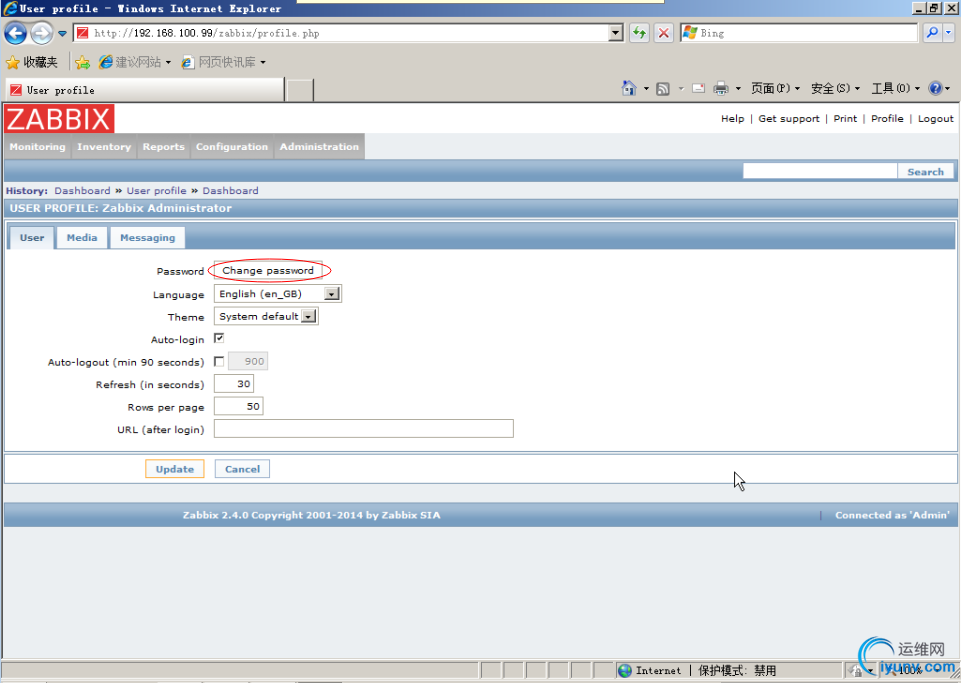Switch to the Media tab
Screen dimensions: 961x683
coord(82,237)
